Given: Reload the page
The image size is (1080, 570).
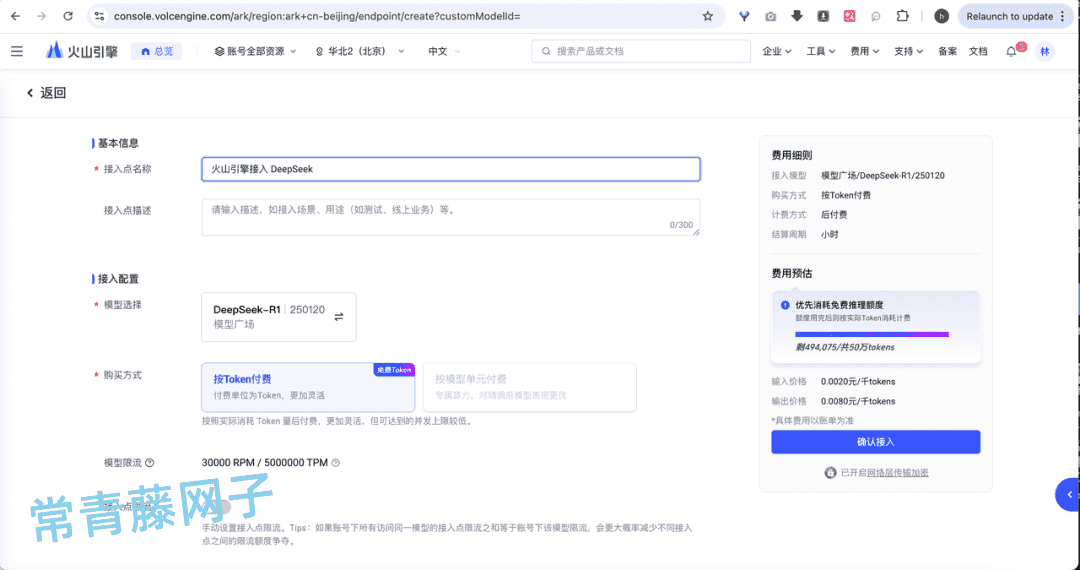Looking at the screenshot, I should pyautogui.click(x=68, y=16).
